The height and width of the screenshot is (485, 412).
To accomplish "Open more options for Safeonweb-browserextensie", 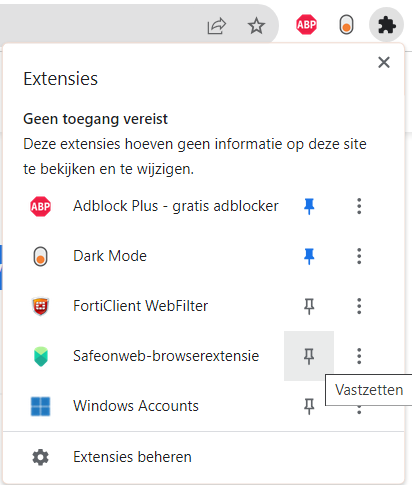I will [x=359, y=356].
